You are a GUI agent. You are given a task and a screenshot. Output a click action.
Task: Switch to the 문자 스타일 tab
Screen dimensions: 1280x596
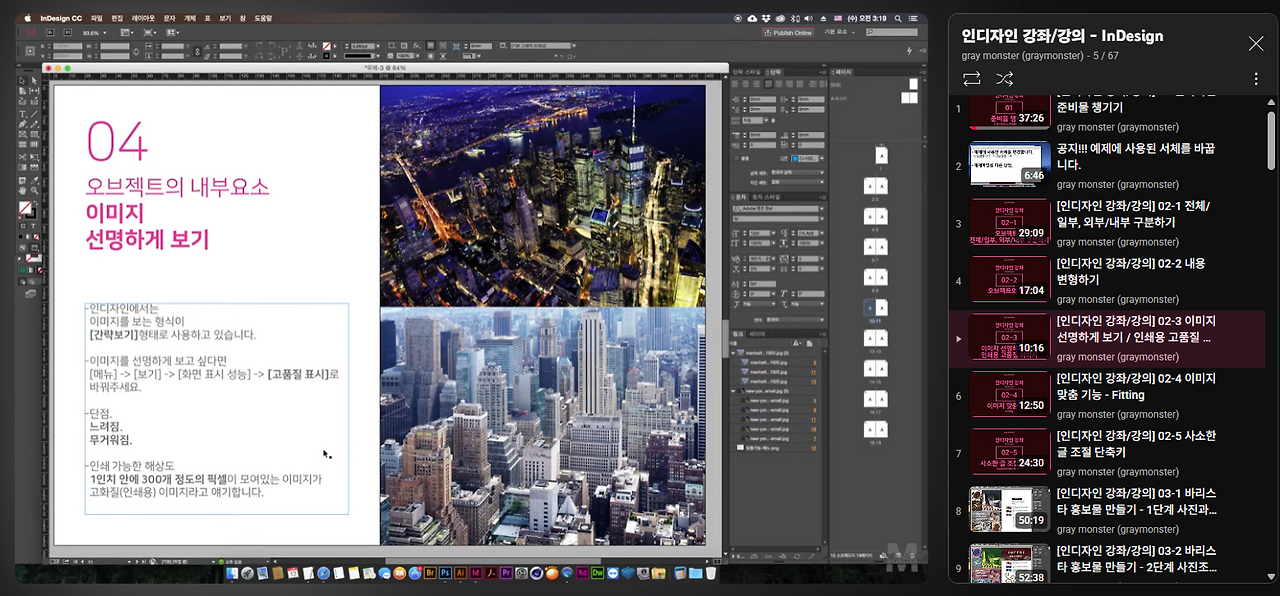767,197
